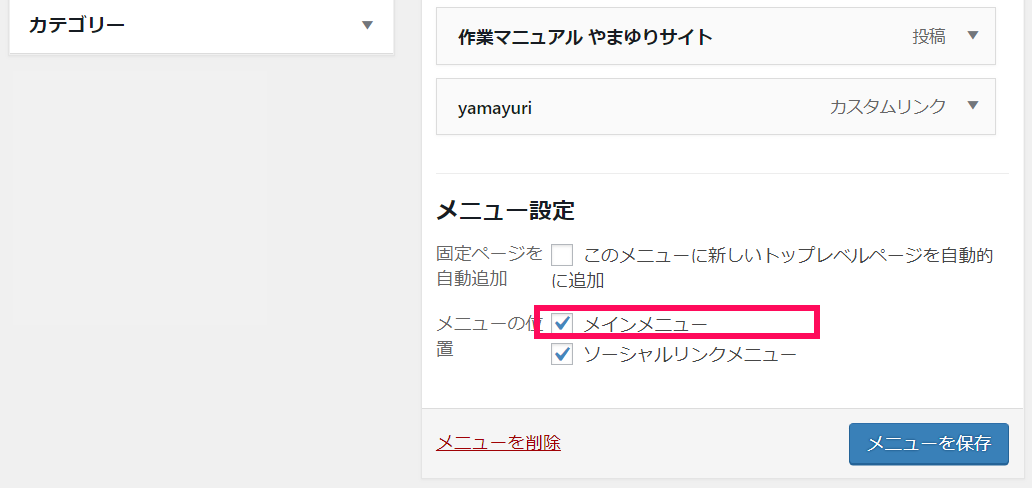
Task: Expand the 作業マニュアル やまゆりサイト item arrow
Action: point(973,36)
